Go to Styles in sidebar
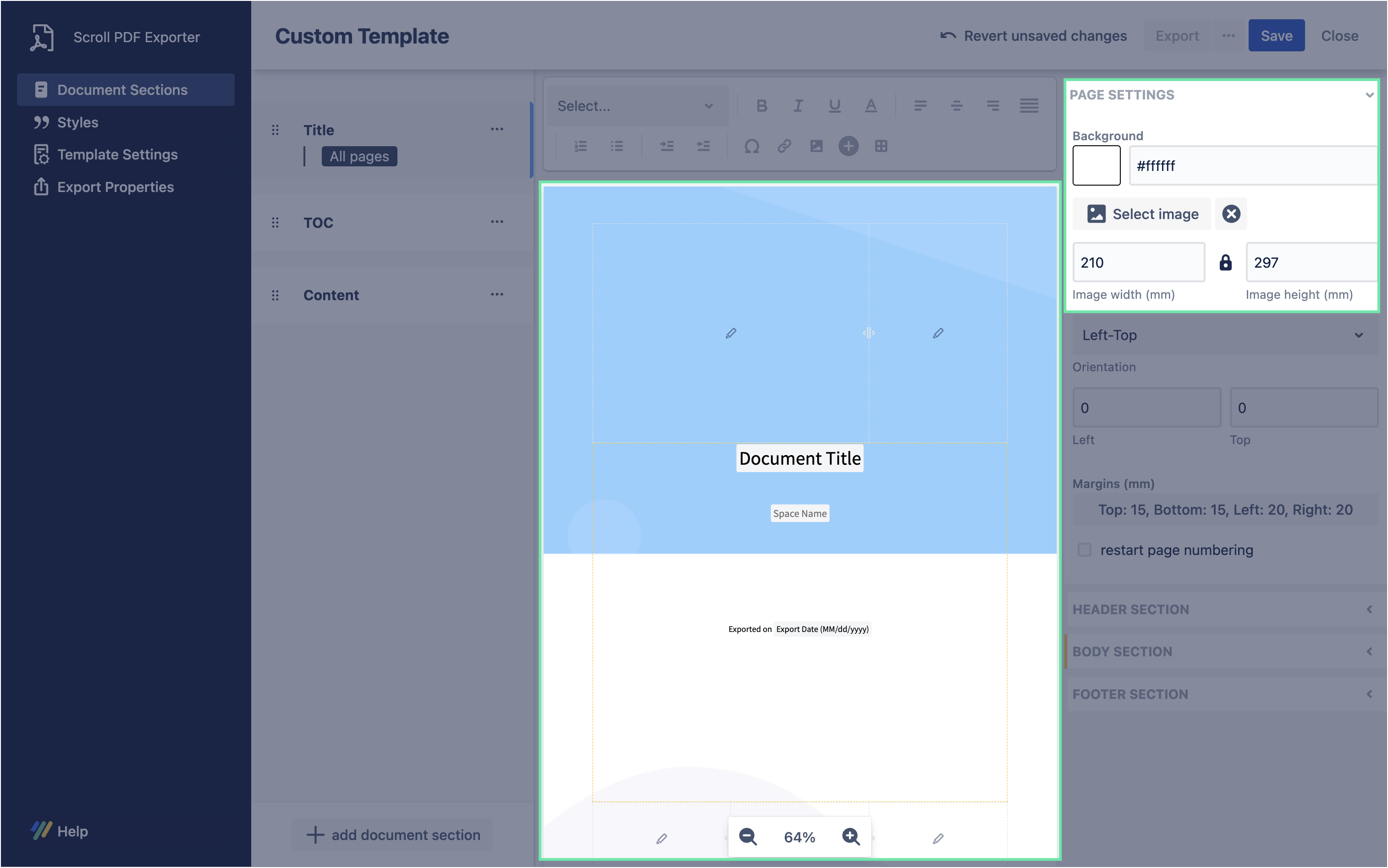1388x868 pixels. coord(77,122)
